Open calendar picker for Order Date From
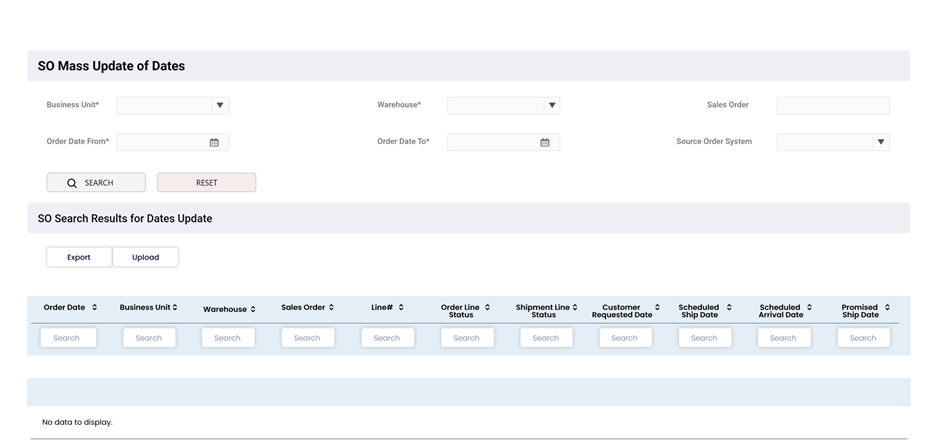This screenshot has height=444, width=936. point(214,142)
